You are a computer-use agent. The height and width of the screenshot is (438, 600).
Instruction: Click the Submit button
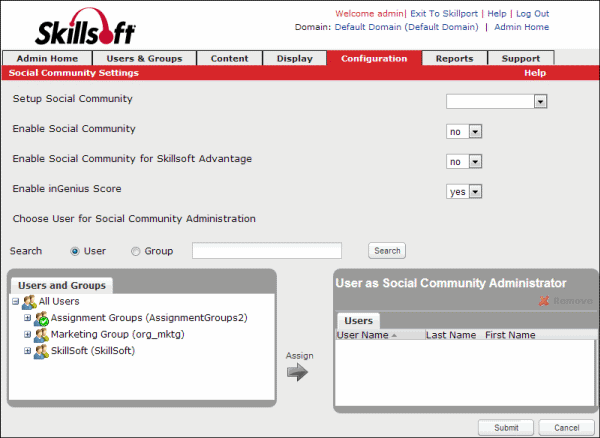pyautogui.click(x=506, y=427)
